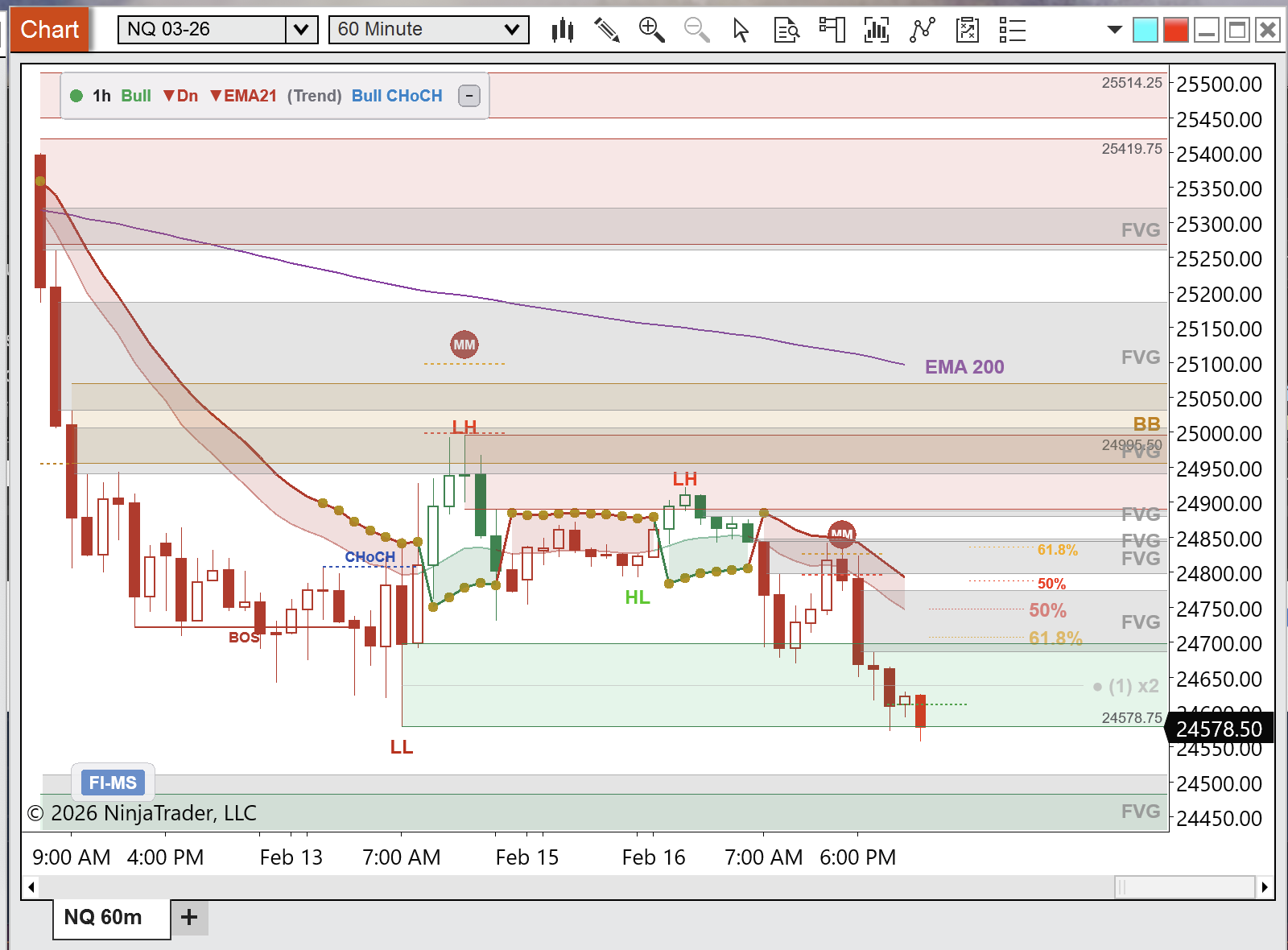The width and height of the screenshot is (1288, 950).
Task: Click the red color swatch
Action: point(1174,30)
